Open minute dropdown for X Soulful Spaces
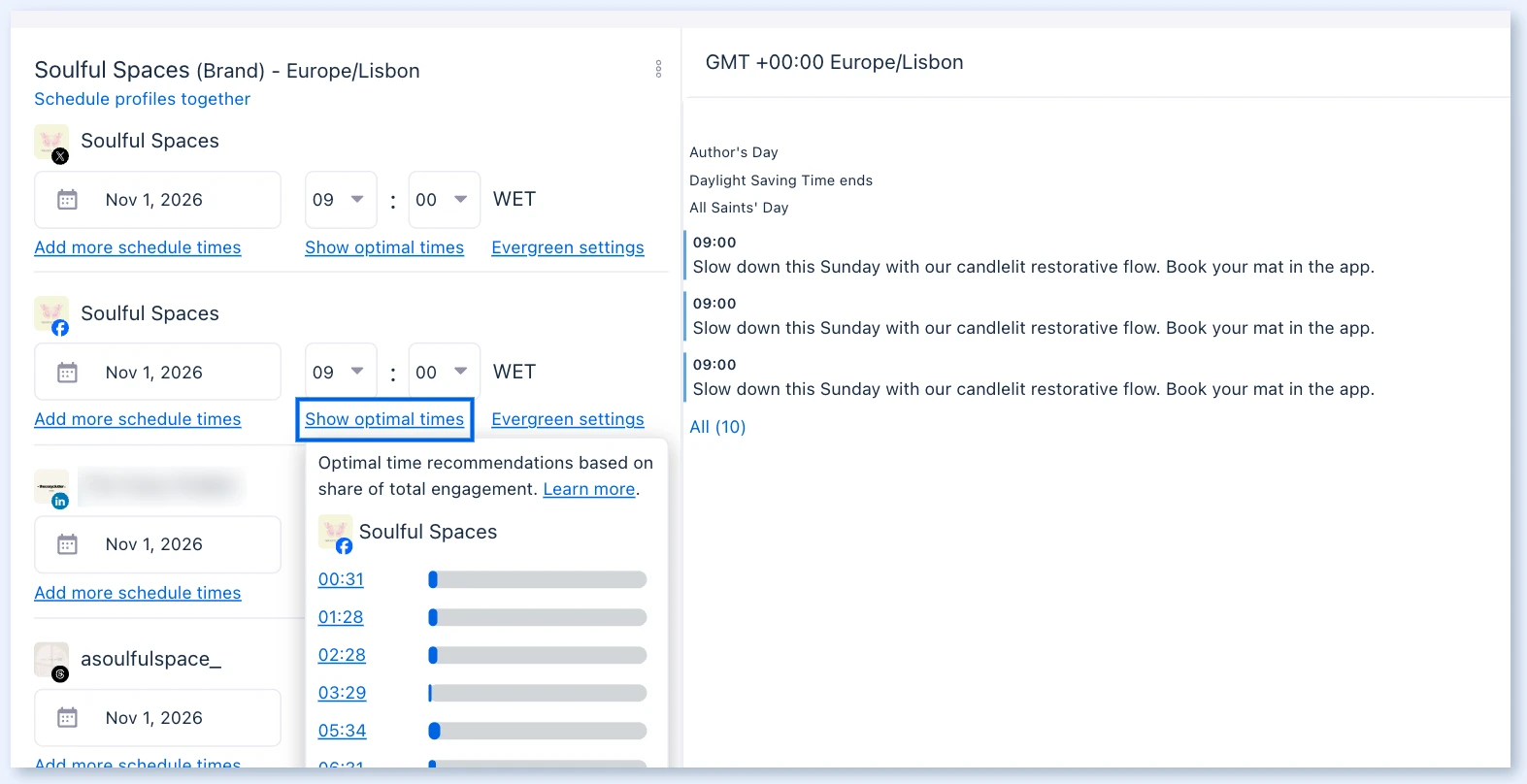The height and width of the screenshot is (784, 1527). [x=445, y=200]
